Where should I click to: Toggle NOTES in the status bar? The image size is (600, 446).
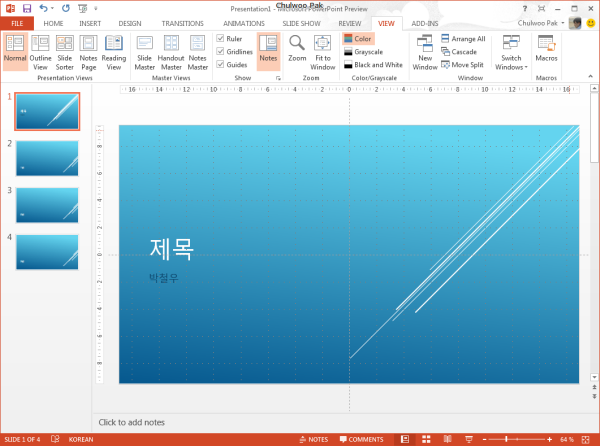(x=314, y=439)
